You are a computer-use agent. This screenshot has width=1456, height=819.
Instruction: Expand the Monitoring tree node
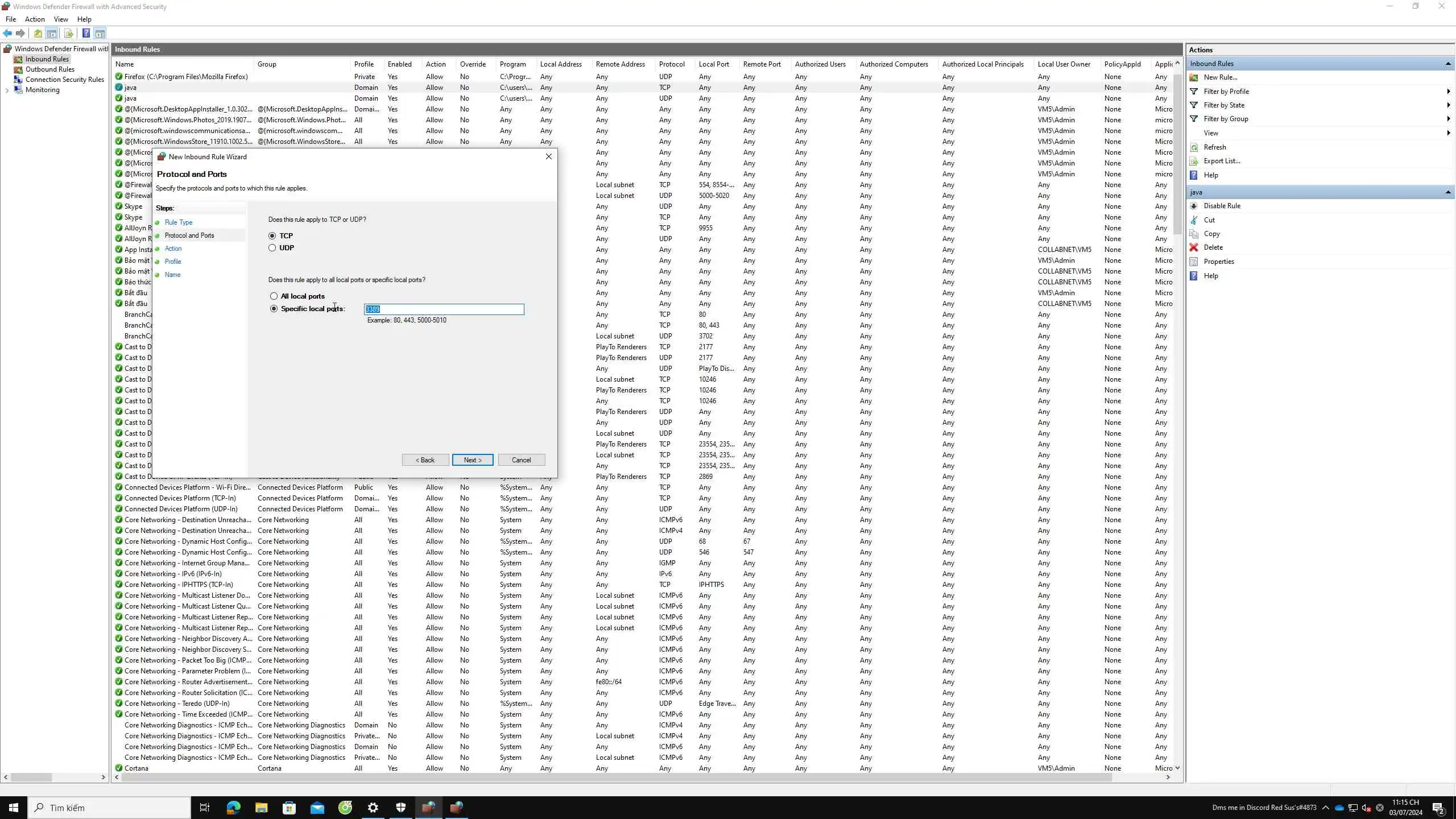point(7,90)
